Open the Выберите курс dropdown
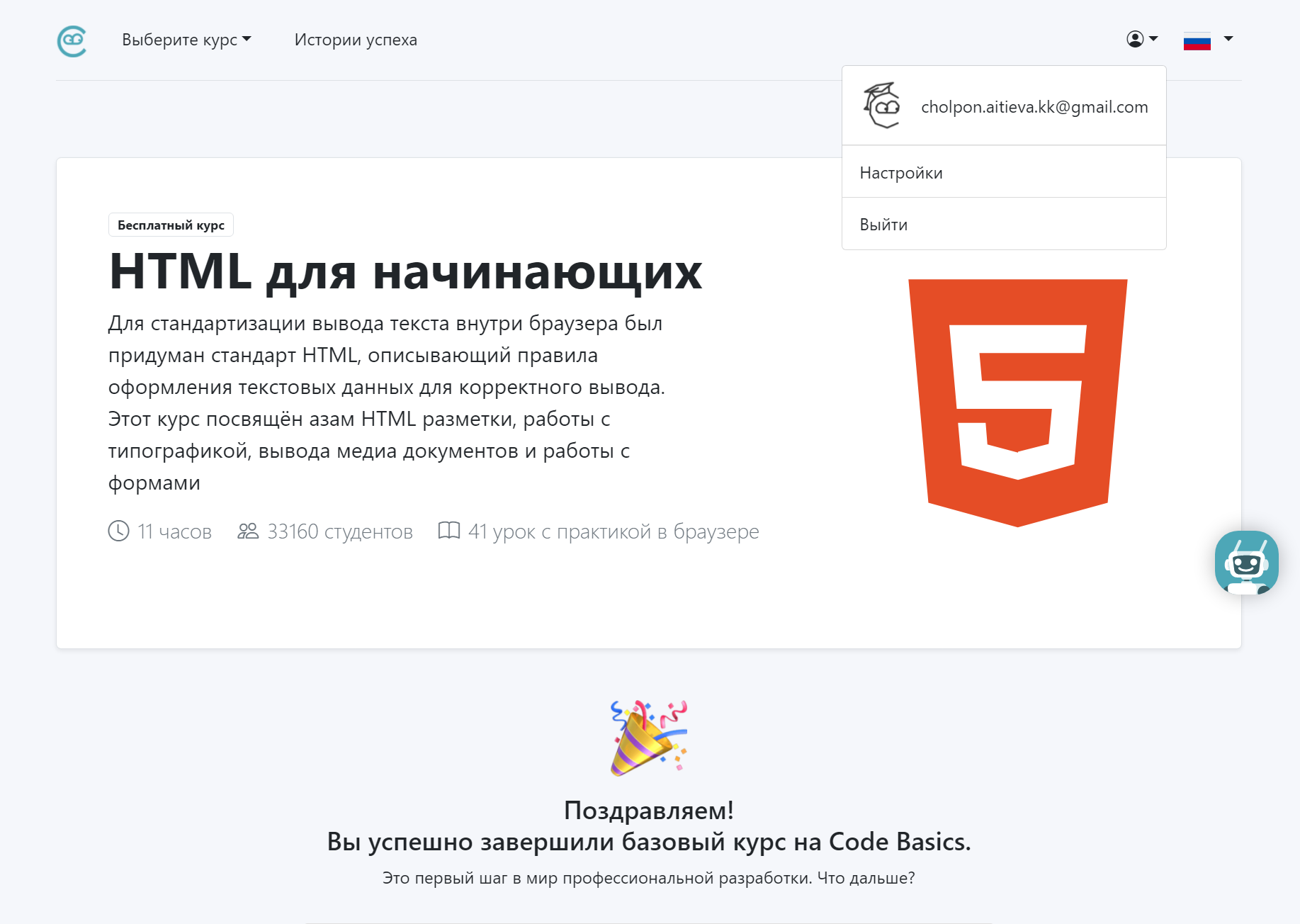 pos(186,40)
